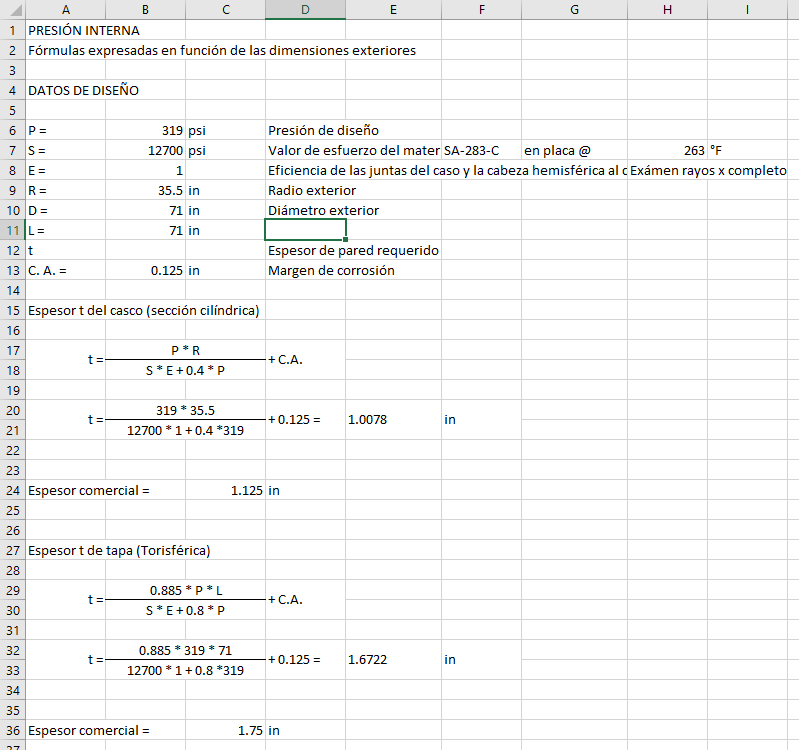Select the 'Fórmulas expresadas en función' cell
This screenshot has width=799, height=750.
coord(65,50)
